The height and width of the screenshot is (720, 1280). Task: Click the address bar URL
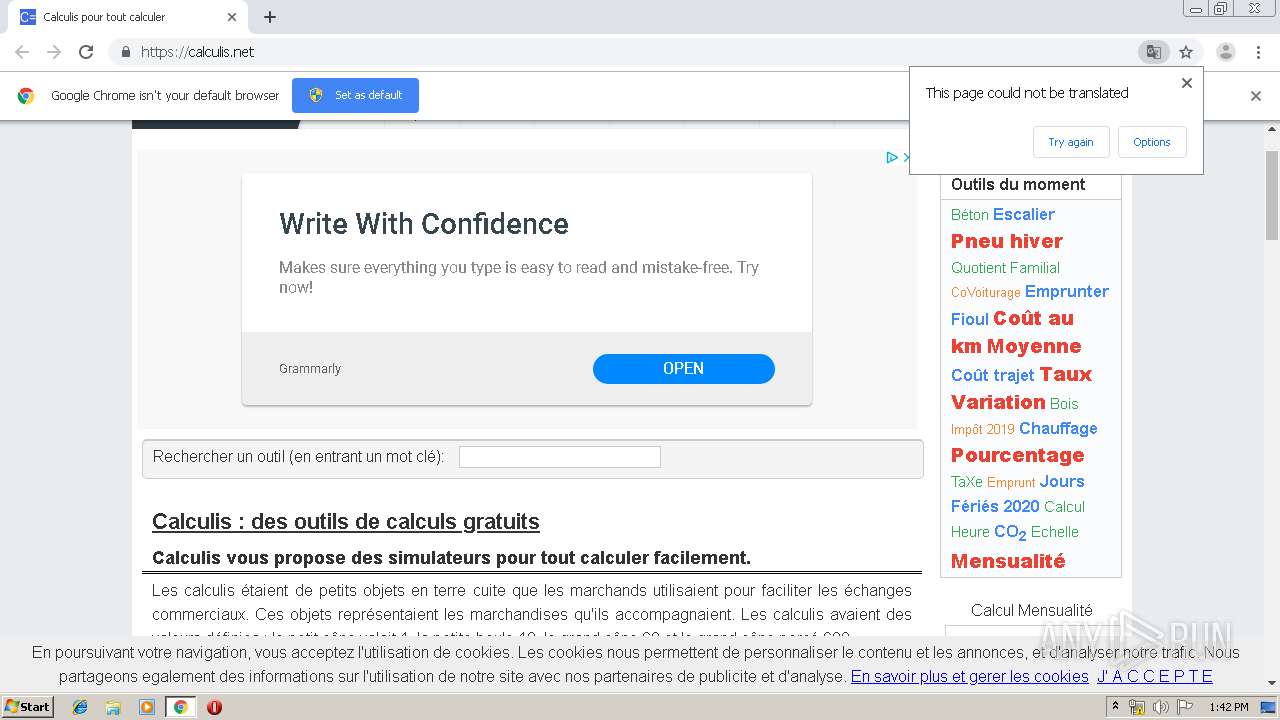(197, 52)
